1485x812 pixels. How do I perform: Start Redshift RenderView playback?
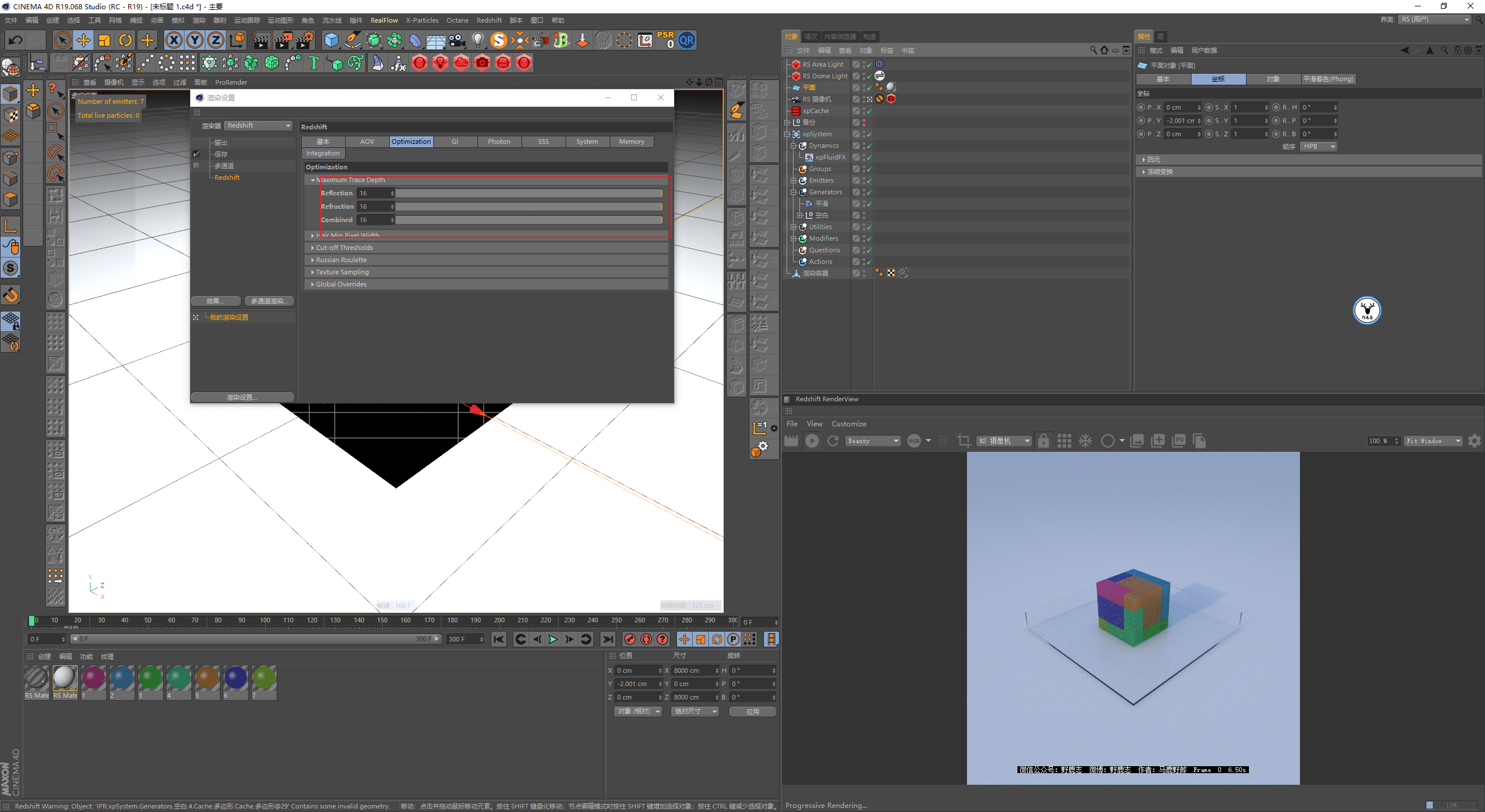(812, 441)
